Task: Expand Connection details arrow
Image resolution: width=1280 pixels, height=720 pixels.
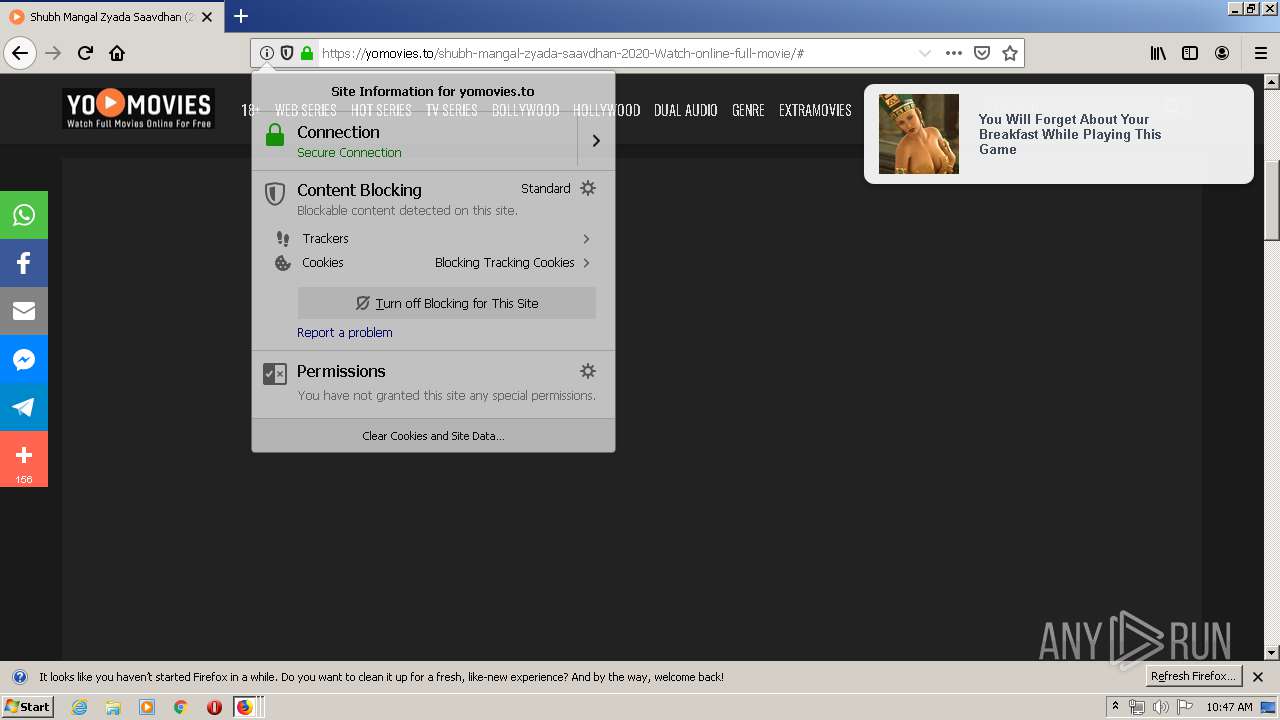Action: (596, 141)
